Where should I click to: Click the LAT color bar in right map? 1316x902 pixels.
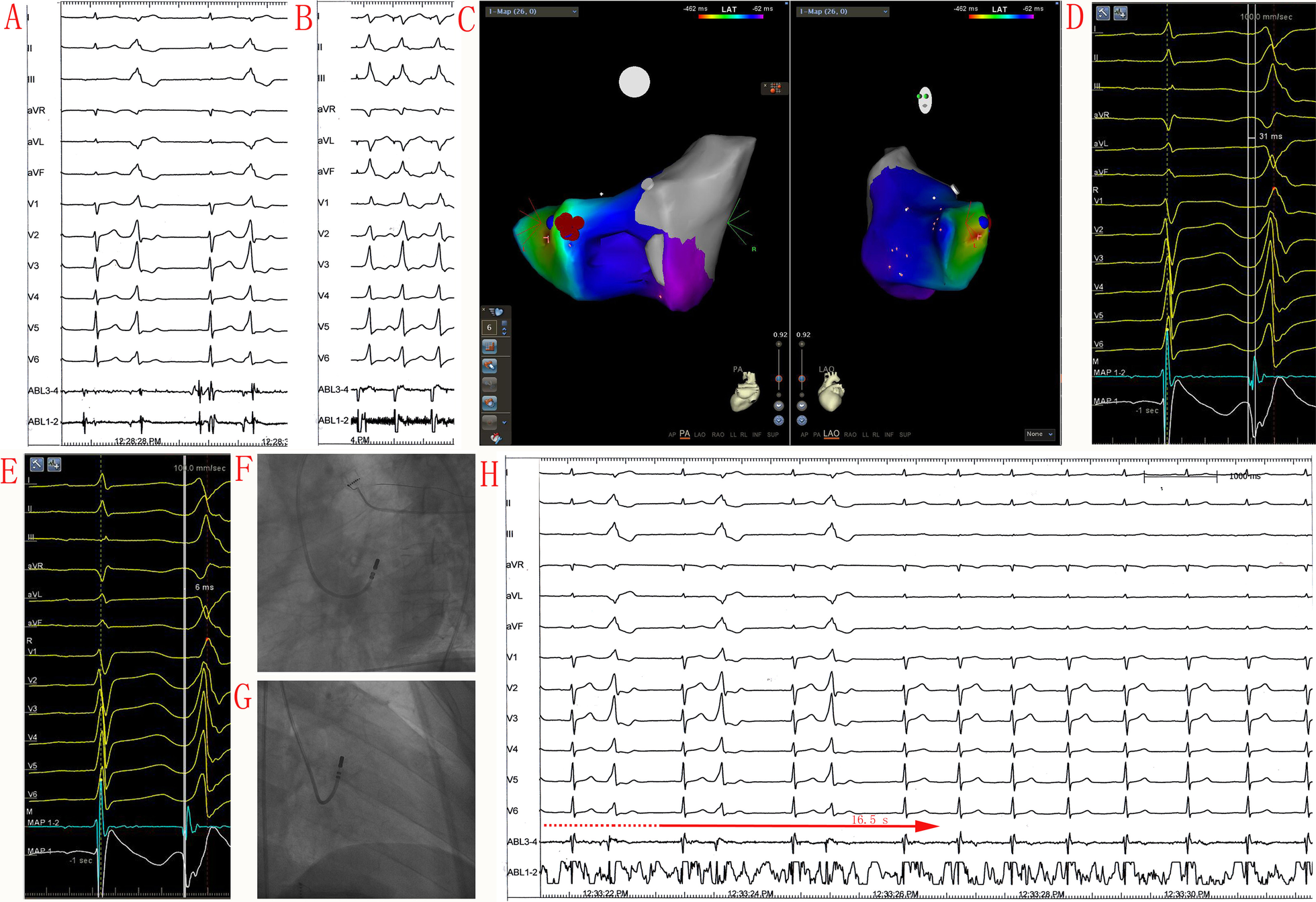click(x=1001, y=16)
